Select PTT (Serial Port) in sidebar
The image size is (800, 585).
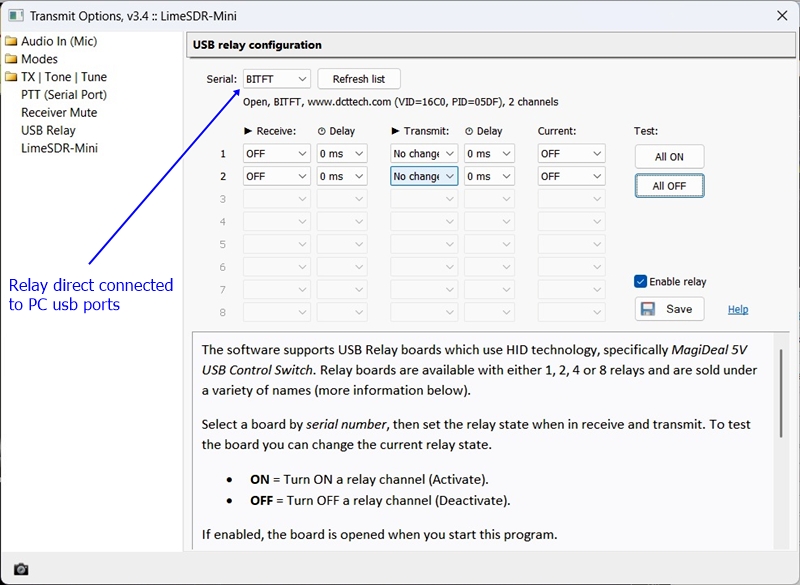point(64,95)
